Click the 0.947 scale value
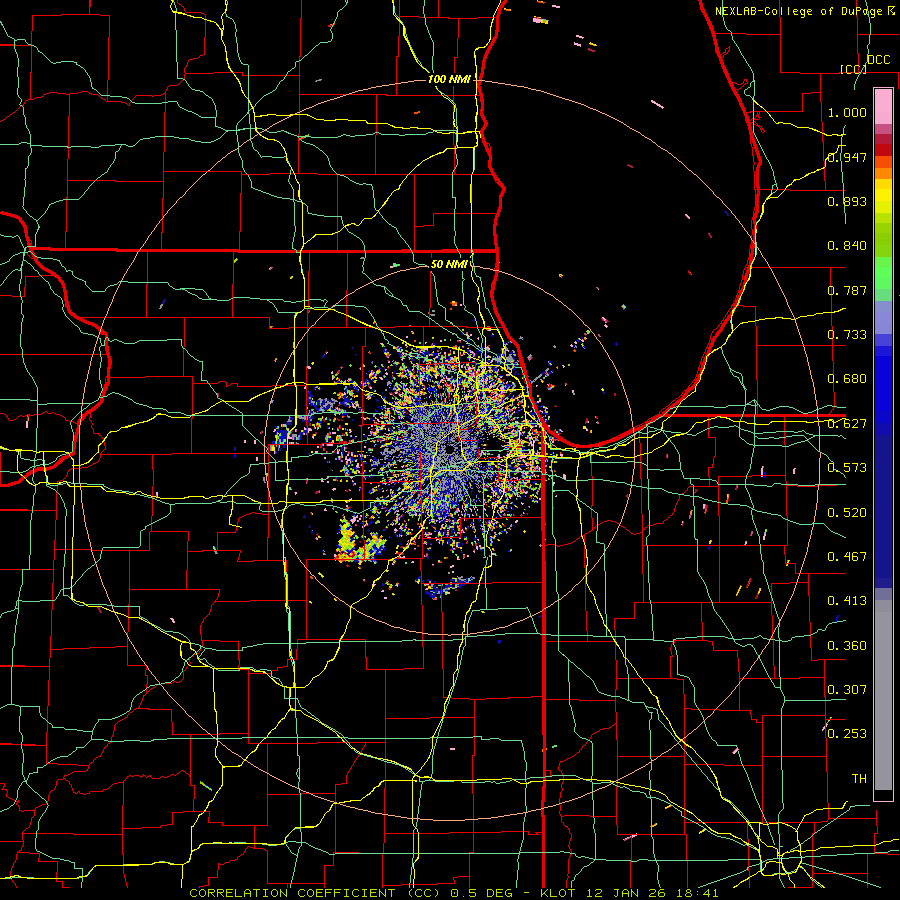900x900 pixels. click(847, 157)
